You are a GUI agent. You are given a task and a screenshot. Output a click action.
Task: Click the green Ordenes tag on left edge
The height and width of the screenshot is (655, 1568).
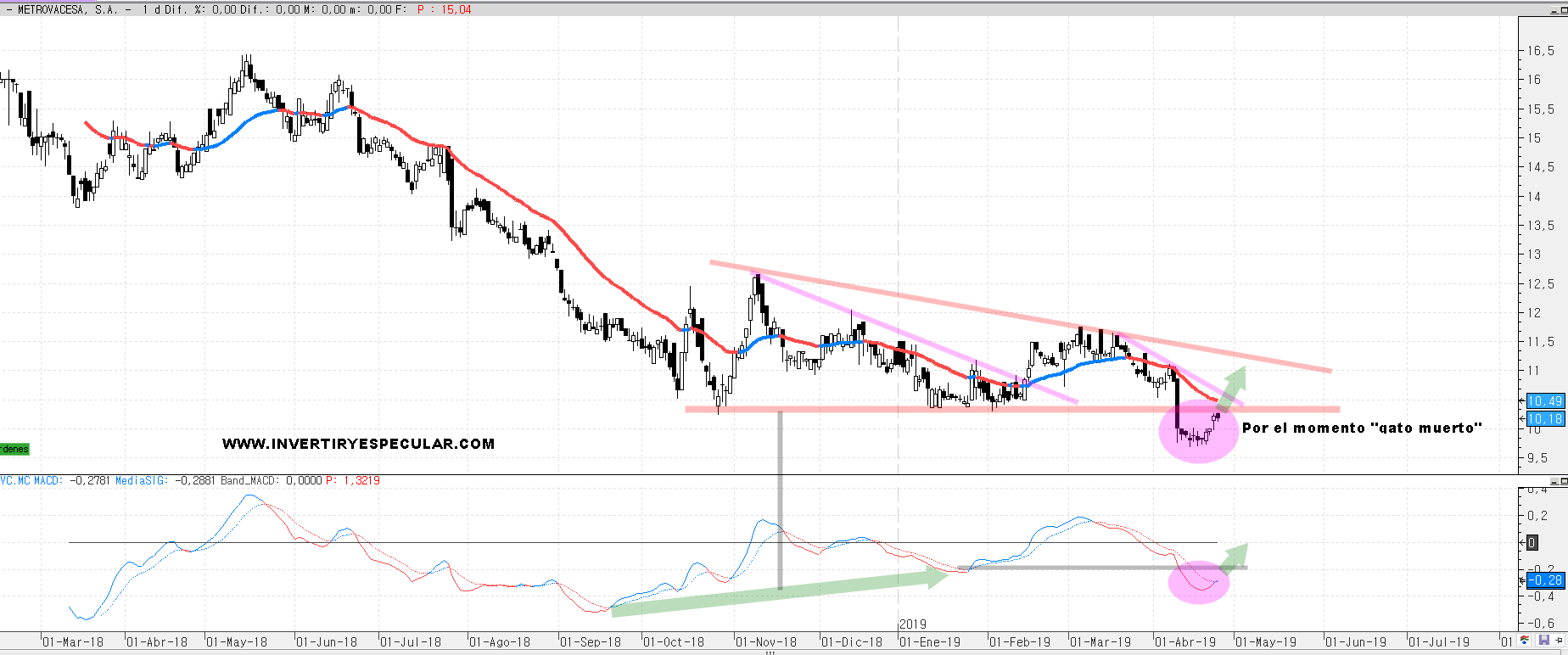pos(14,449)
